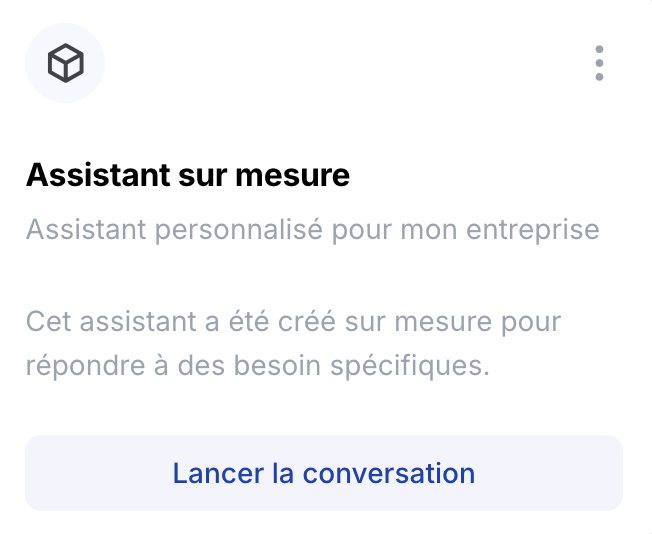Open the three-dot options menu
The height and width of the screenshot is (534, 652).
tap(599, 63)
